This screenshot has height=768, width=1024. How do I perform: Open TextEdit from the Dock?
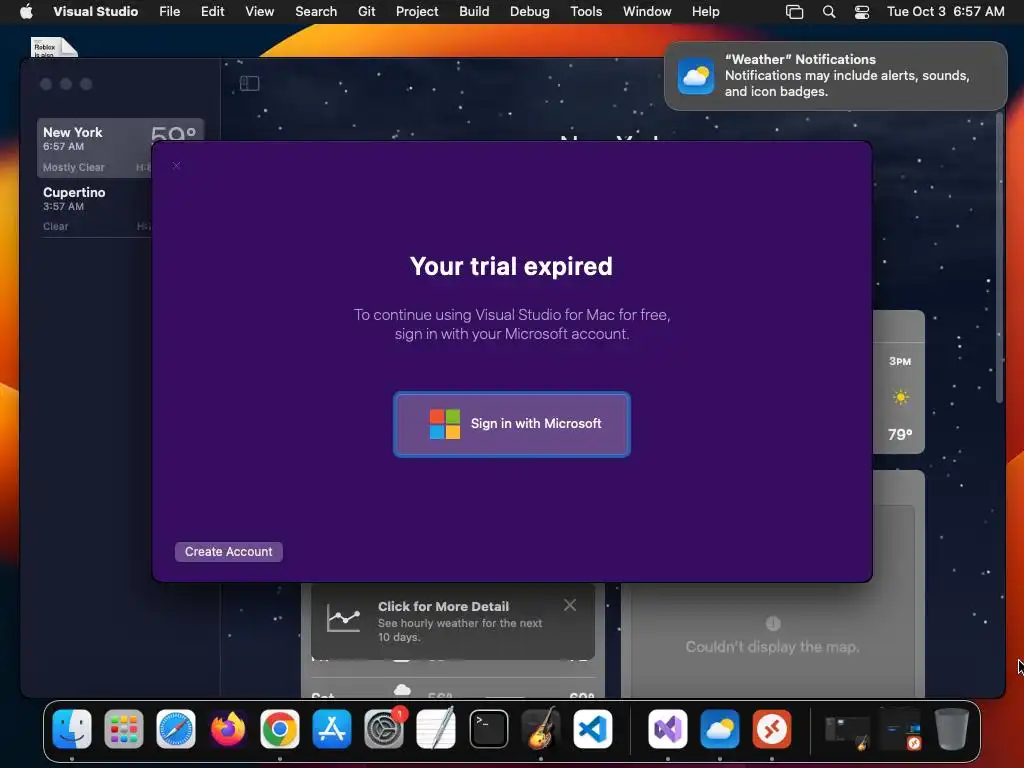[x=436, y=729]
